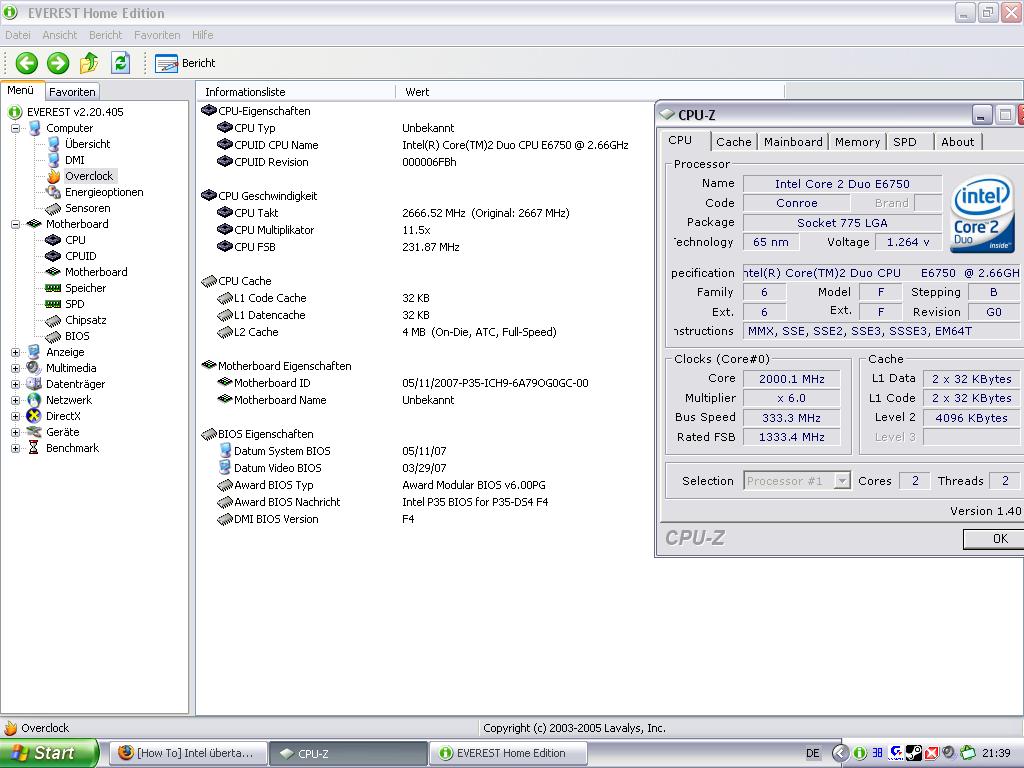
Task: Click the CPU-Z taskbar button
Action: tap(347, 753)
